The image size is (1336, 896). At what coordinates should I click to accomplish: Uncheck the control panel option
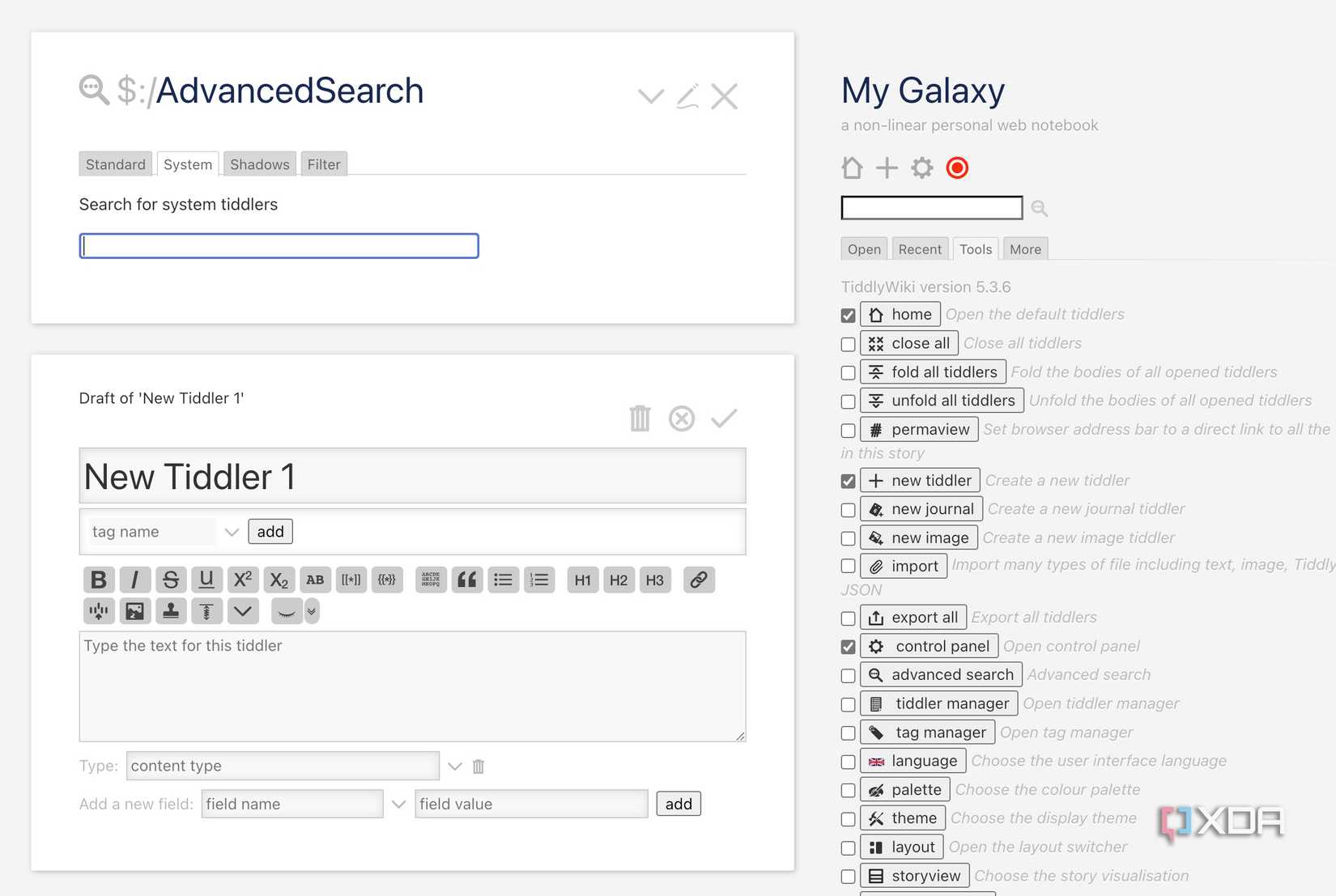pyautogui.click(x=848, y=647)
